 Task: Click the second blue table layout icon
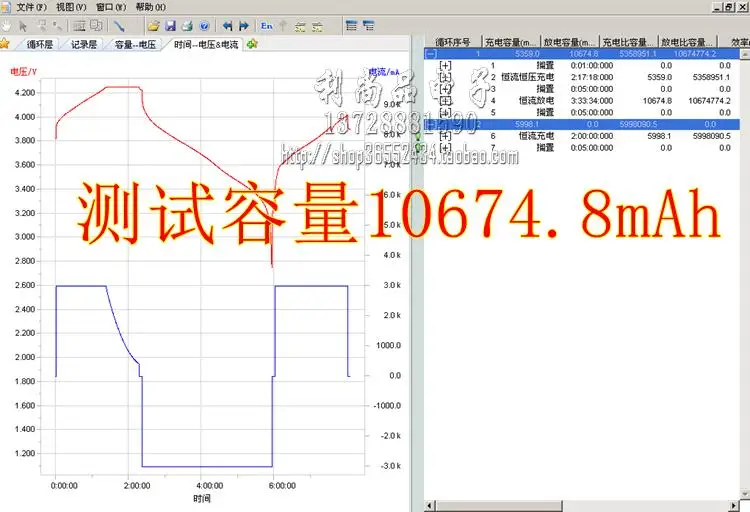tap(368, 26)
